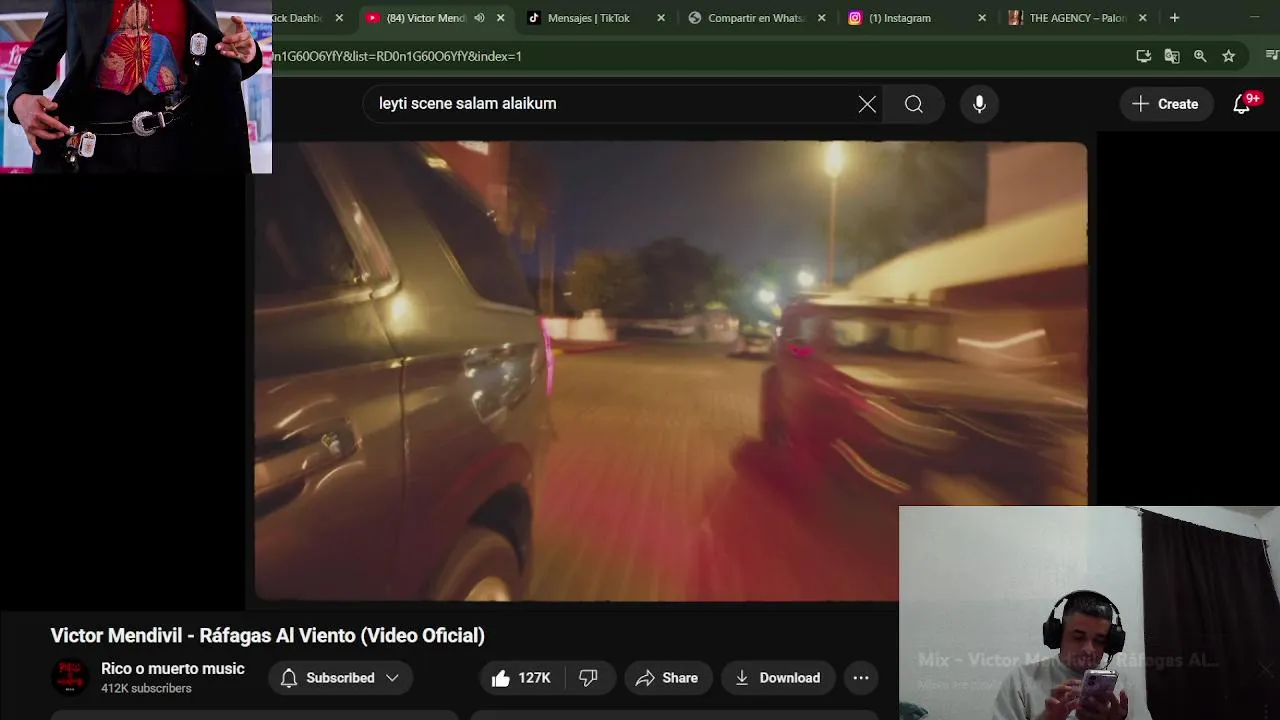This screenshot has width=1280, height=720.
Task: Open the media control icon in toolbar
Action: pos(1272,56)
